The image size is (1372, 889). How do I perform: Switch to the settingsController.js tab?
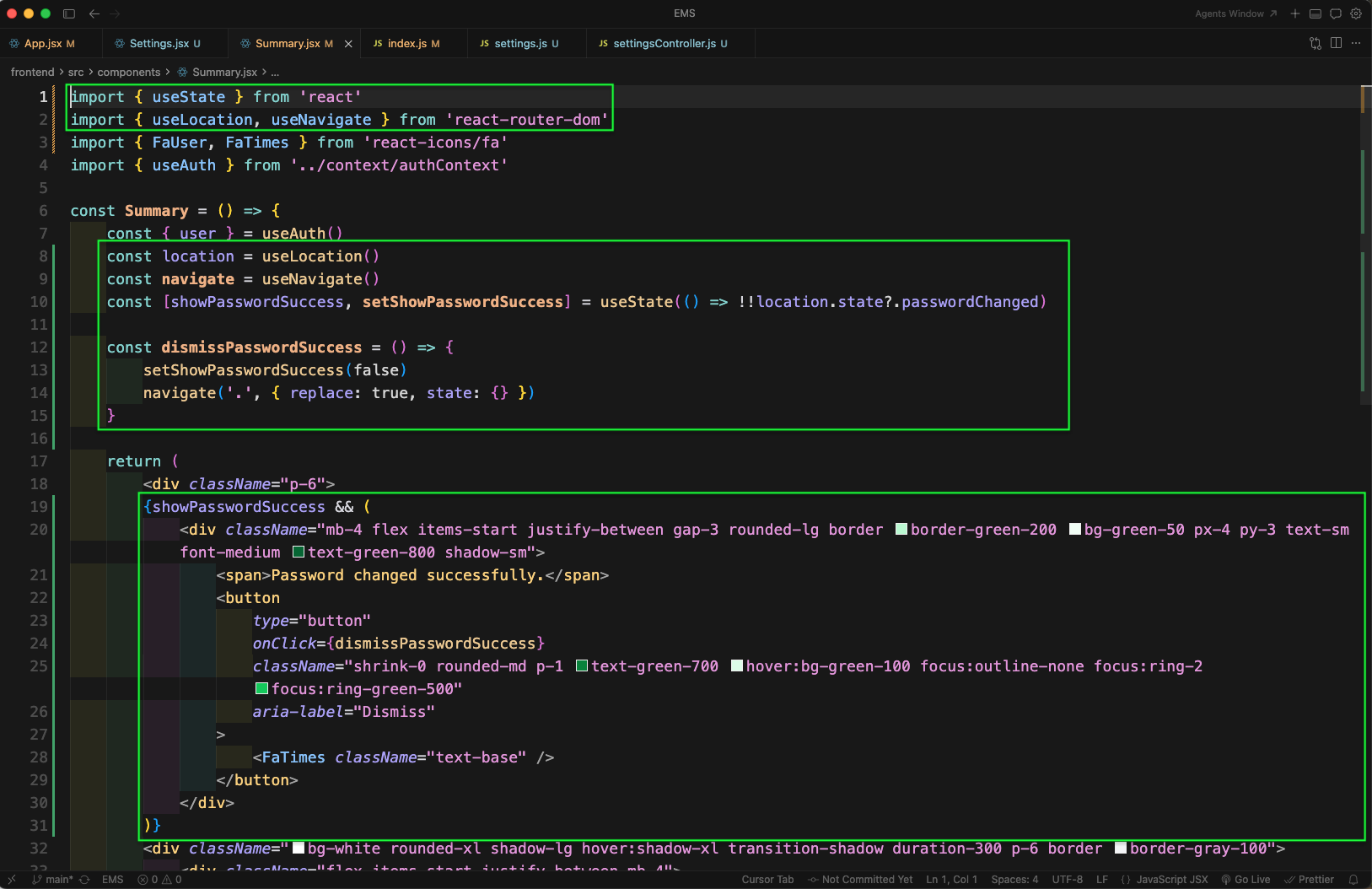(664, 43)
